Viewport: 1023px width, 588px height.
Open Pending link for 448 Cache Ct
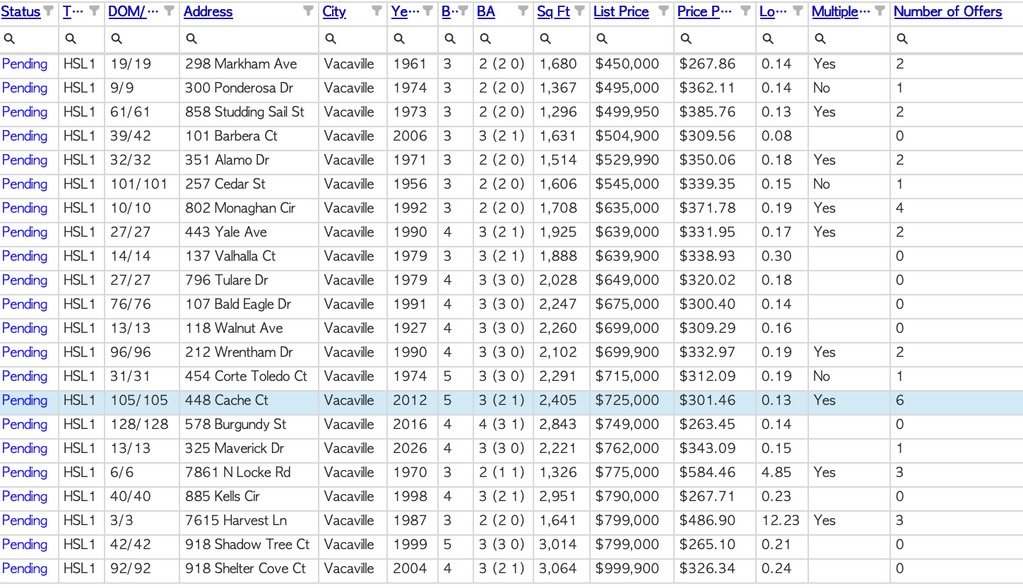tap(25, 400)
